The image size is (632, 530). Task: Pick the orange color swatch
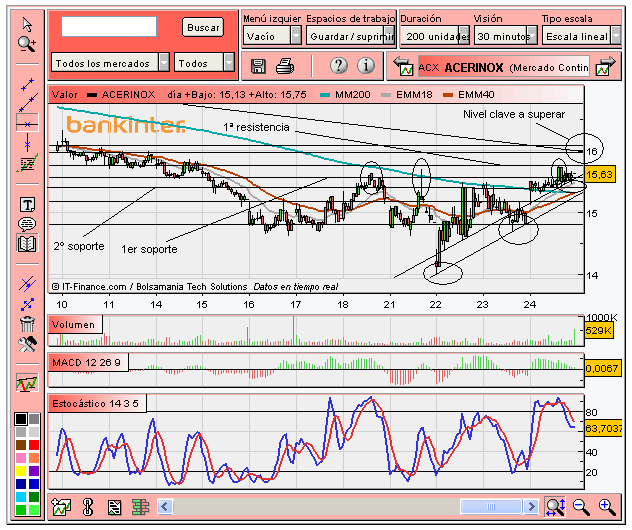pyautogui.click(x=34, y=458)
